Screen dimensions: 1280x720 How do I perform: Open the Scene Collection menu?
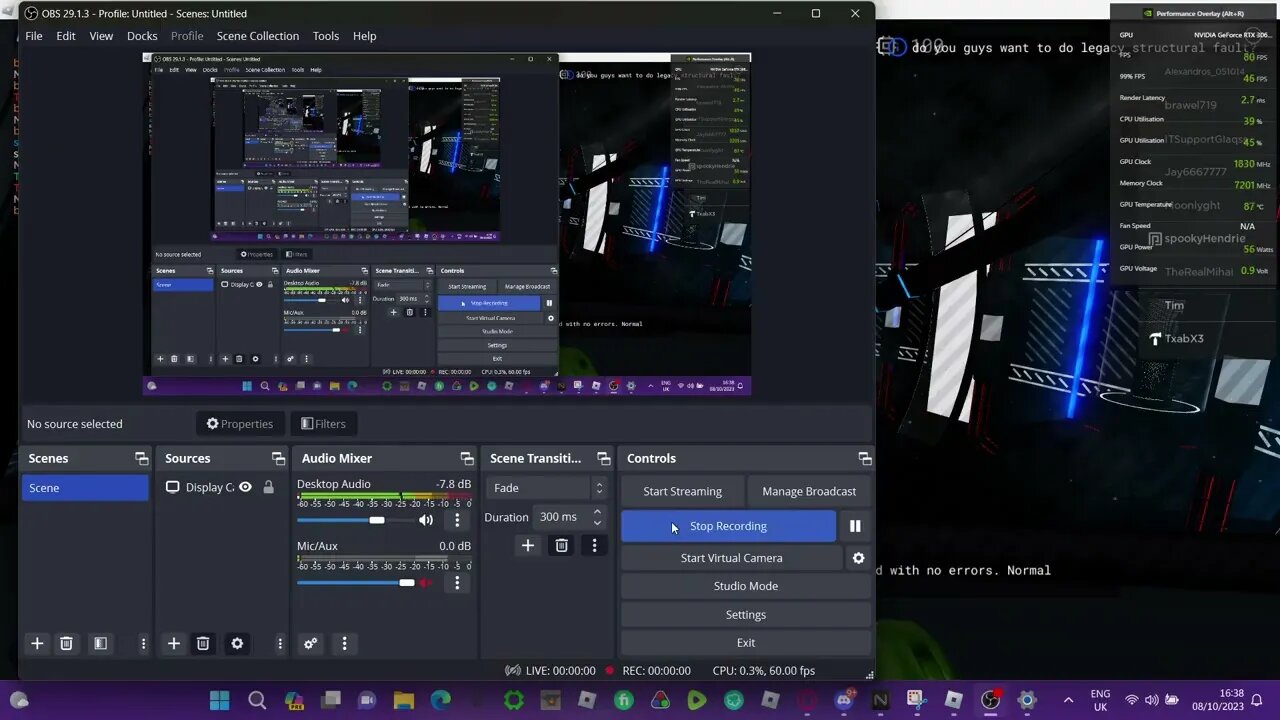pos(258,36)
